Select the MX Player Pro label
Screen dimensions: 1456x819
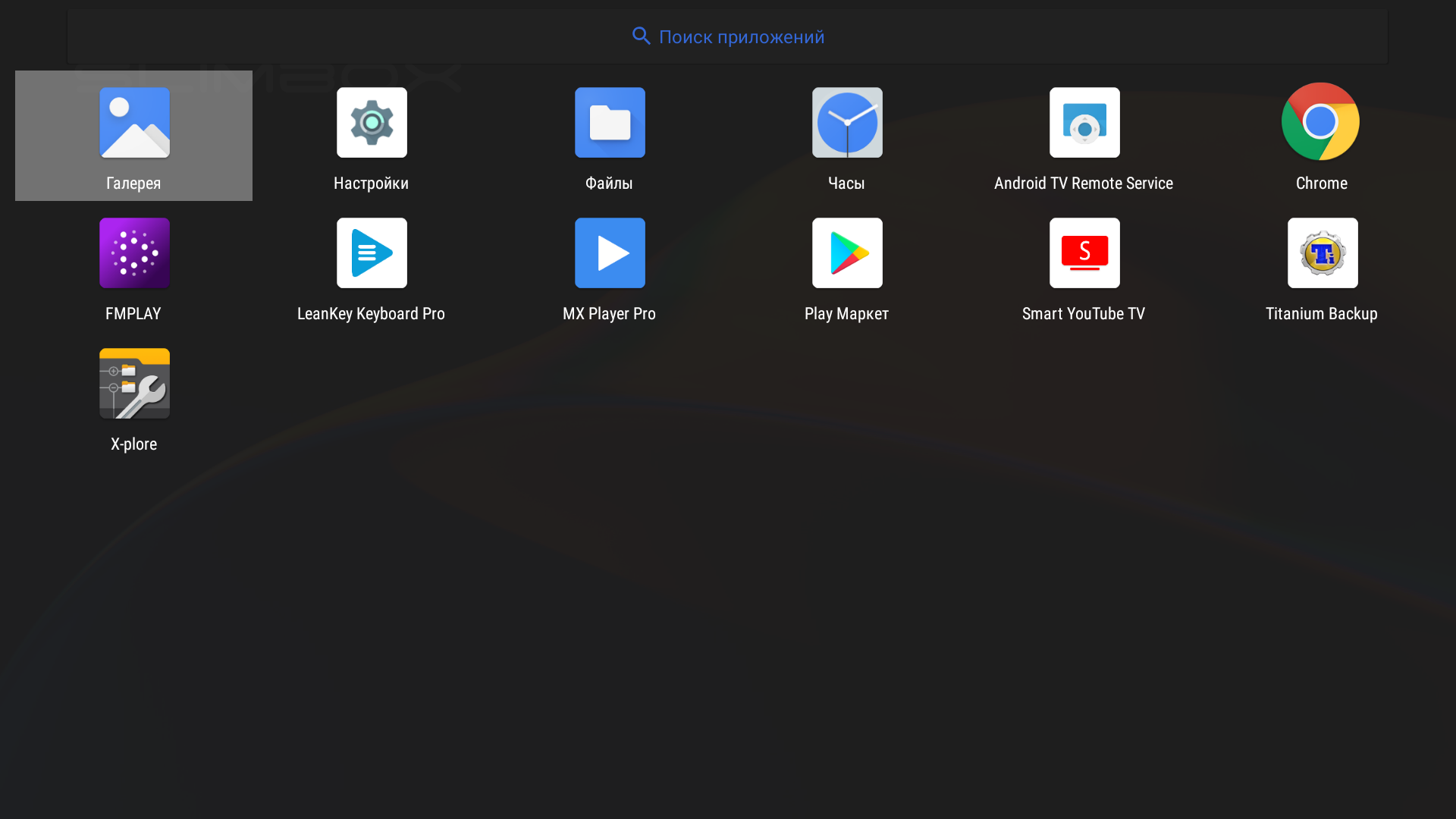(x=609, y=314)
